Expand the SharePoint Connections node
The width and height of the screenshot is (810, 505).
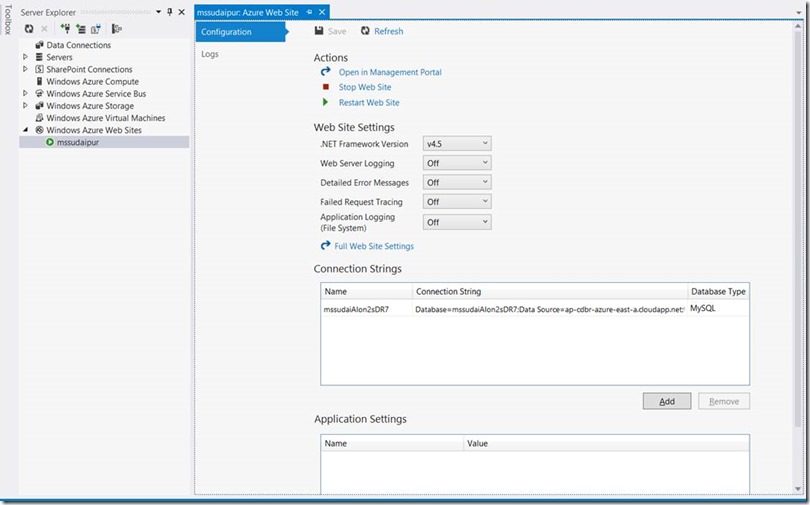[x=25, y=69]
